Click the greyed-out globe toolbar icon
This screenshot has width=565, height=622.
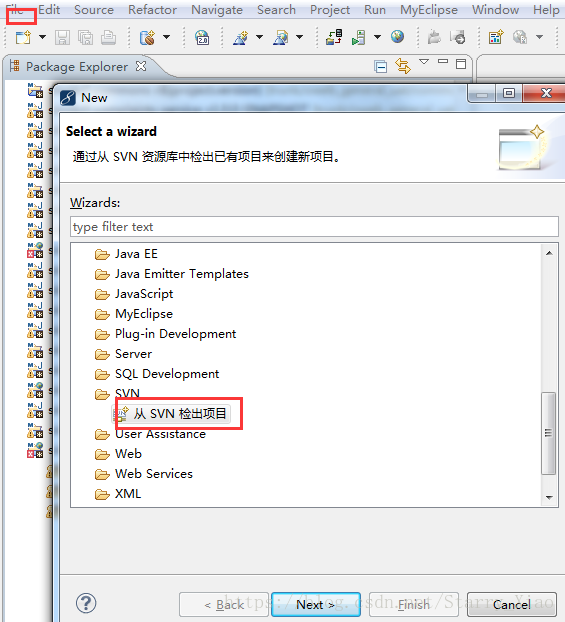coord(519,37)
